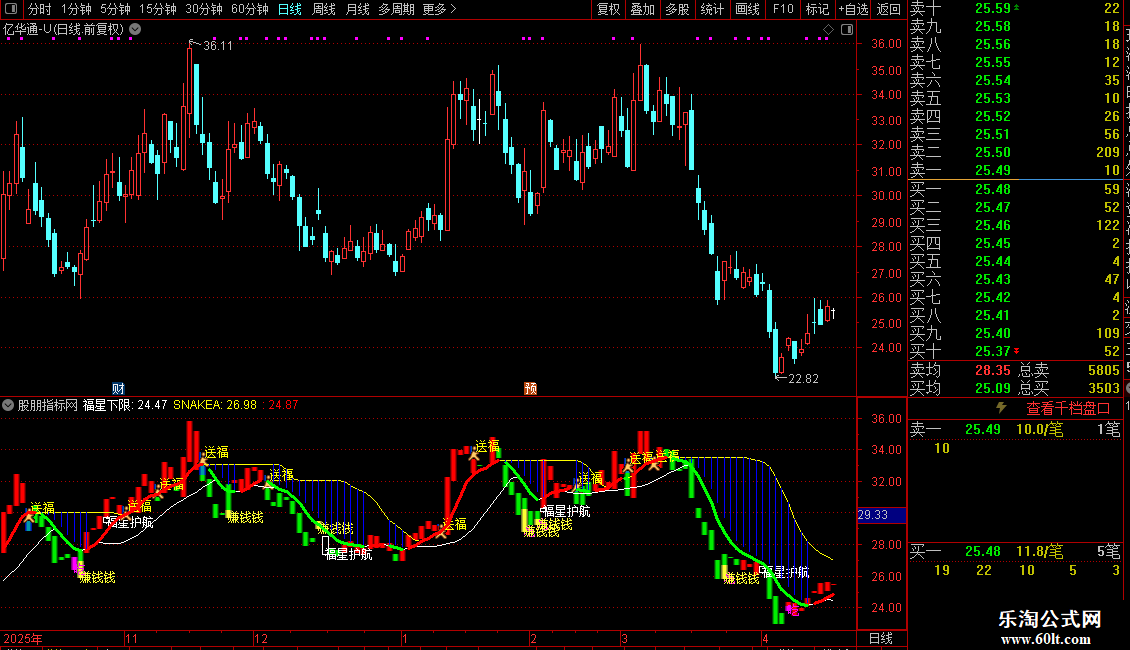The width and height of the screenshot is (1130, 650).
Task: Open F10 company information
Action: (783, 9)
